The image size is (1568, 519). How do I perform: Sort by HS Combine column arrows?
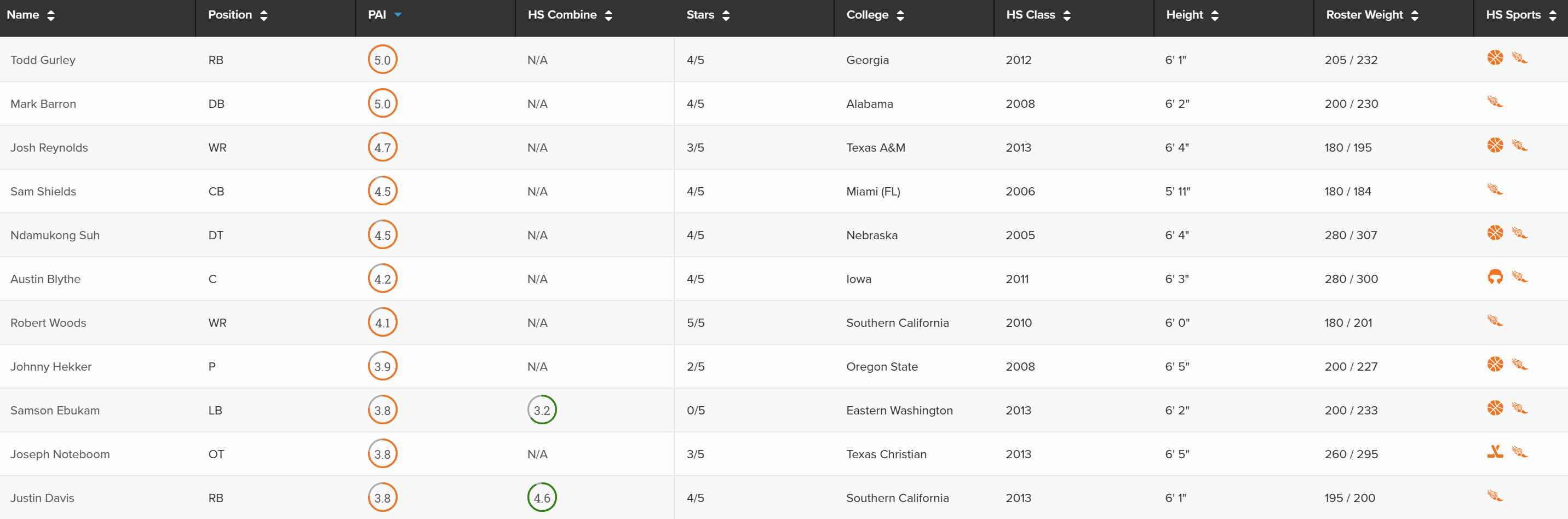point(608,16)
